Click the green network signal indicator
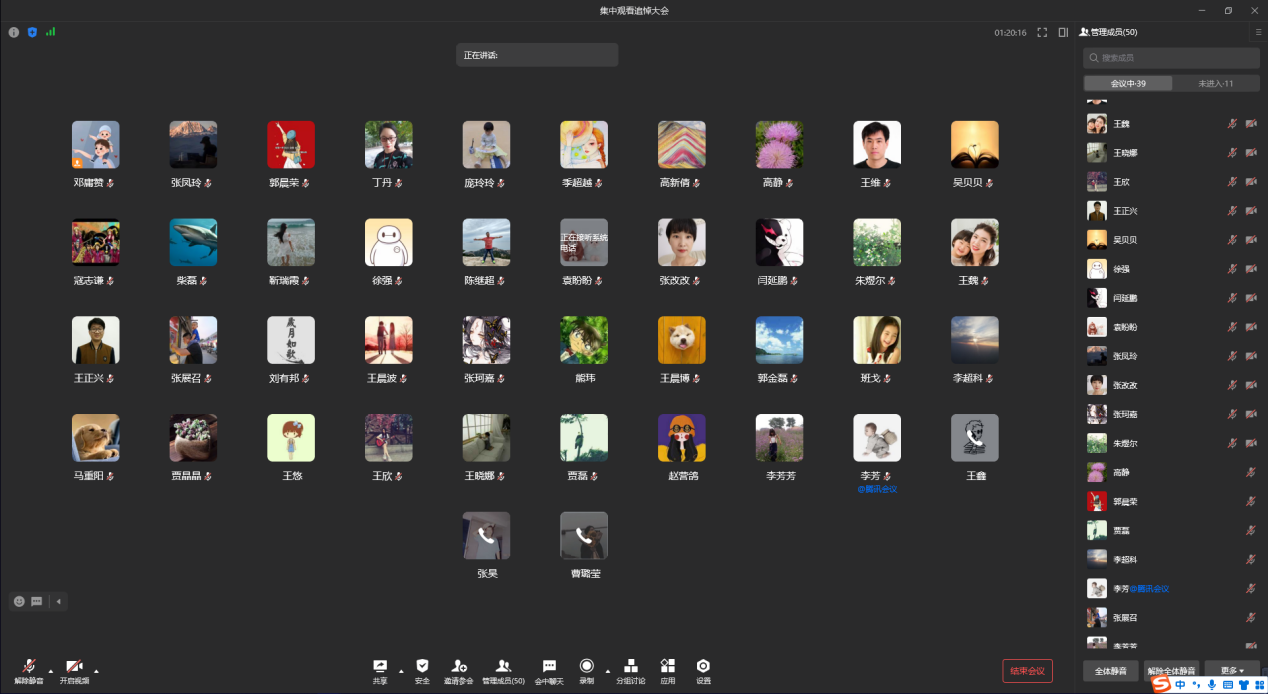Image resolution: width=1268 pixels, height=694 pixels. [50, 32]
